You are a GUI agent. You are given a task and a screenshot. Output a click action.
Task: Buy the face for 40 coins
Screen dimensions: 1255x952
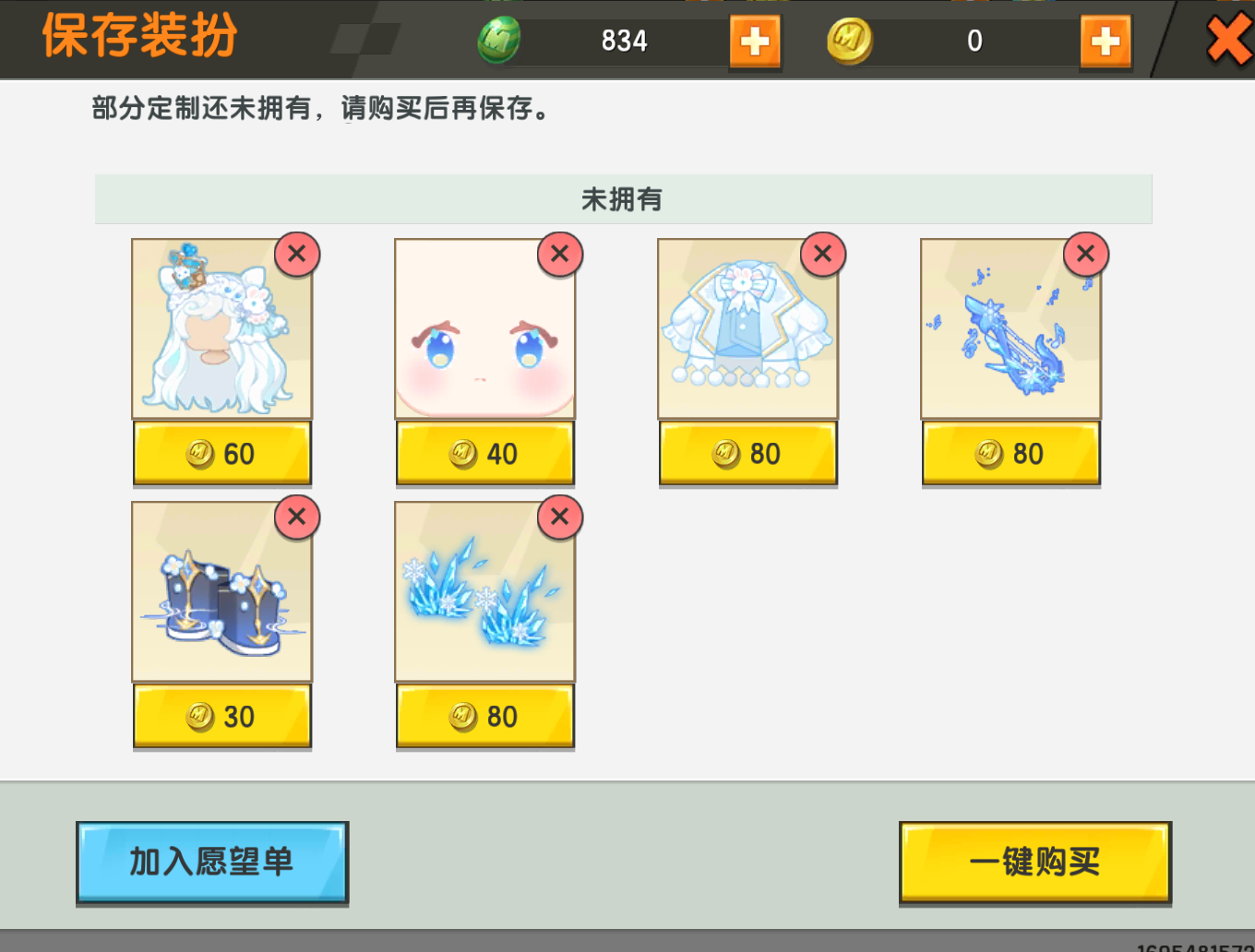click(485, 453)
